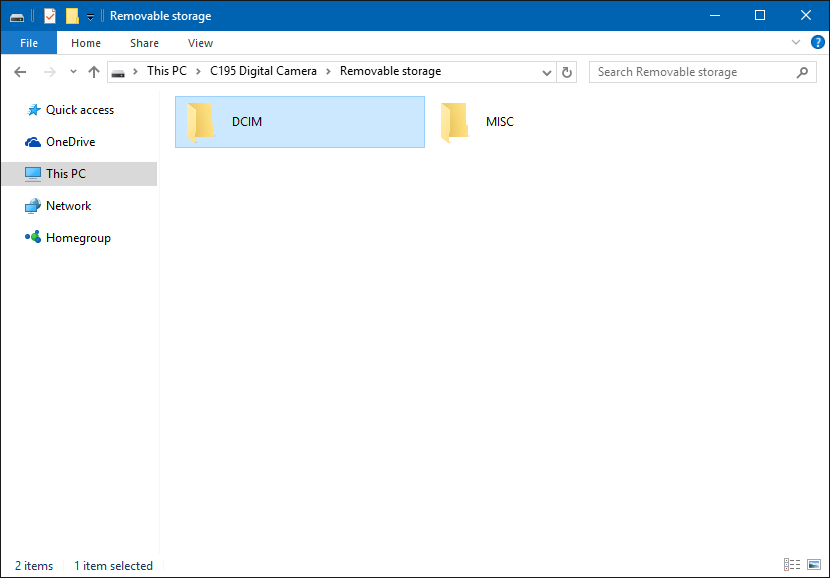The width and height of the screenshot is (830, 578).
Task: Expand the chevron after This PC breadcrumb
Action: pos(199,71)
